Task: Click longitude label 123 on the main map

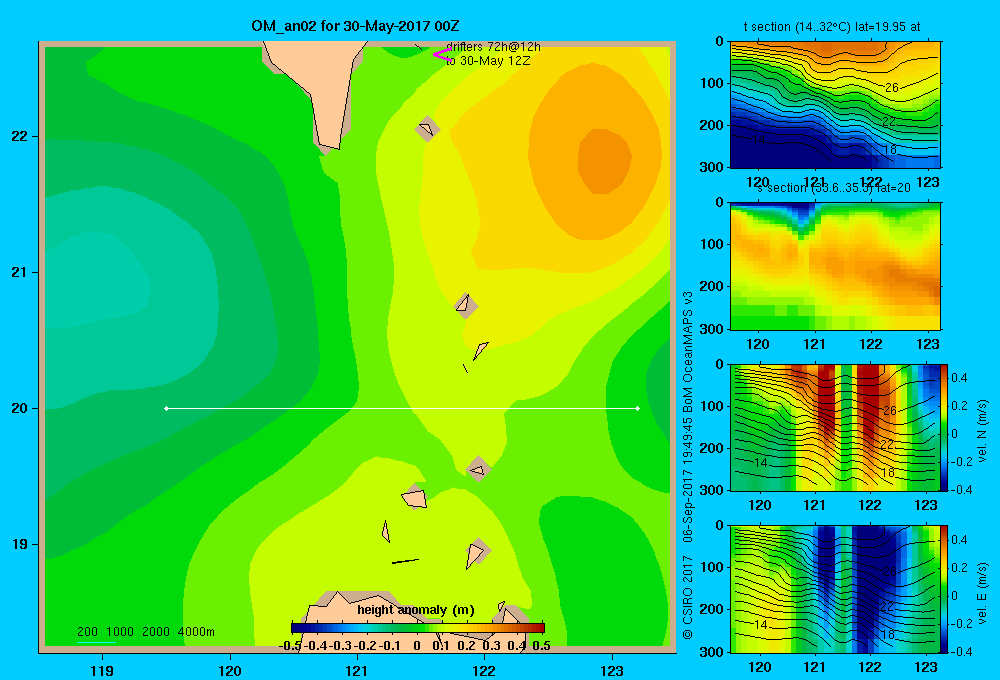Action: [x=612, y=670]
